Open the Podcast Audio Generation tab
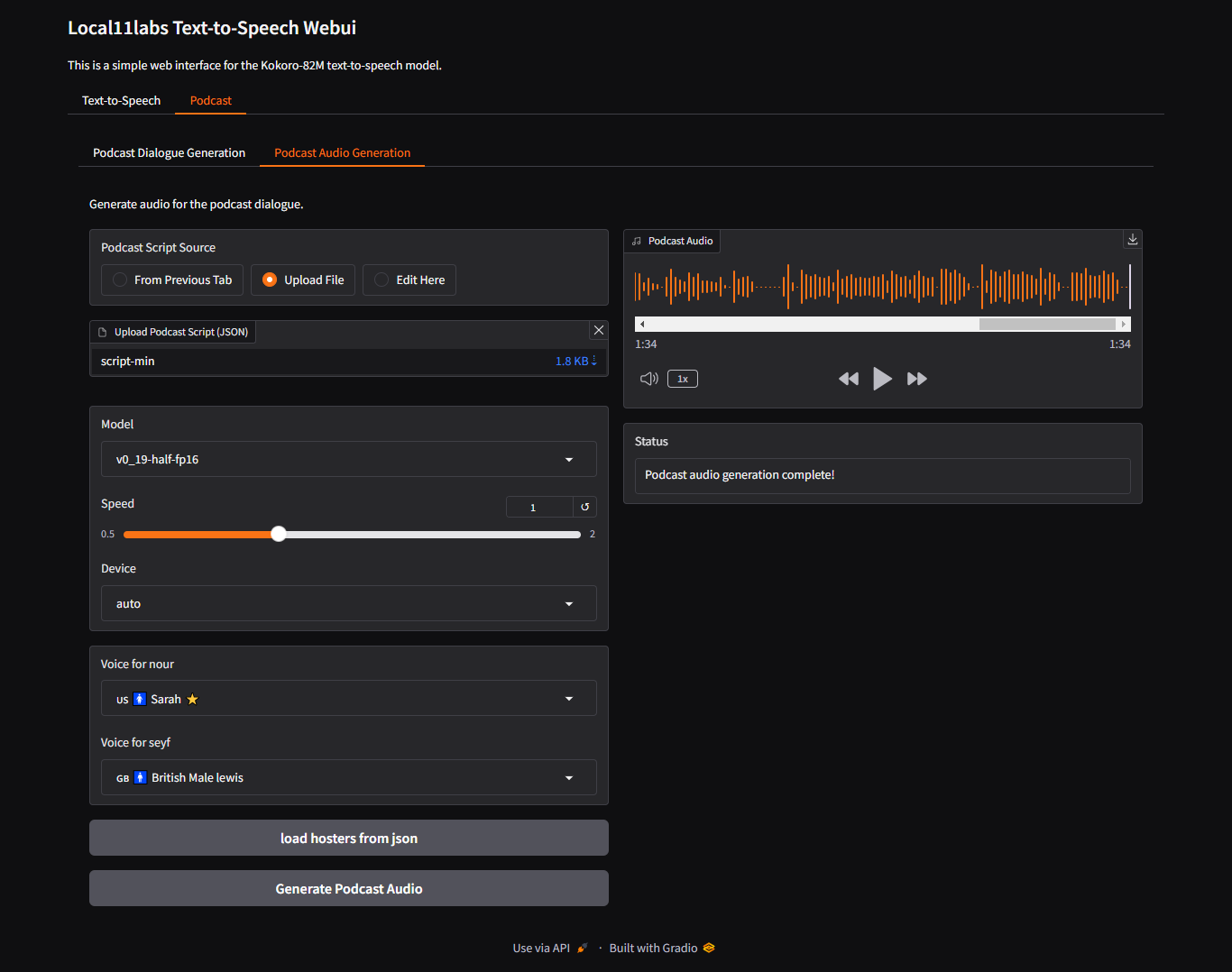 point(342,152)
